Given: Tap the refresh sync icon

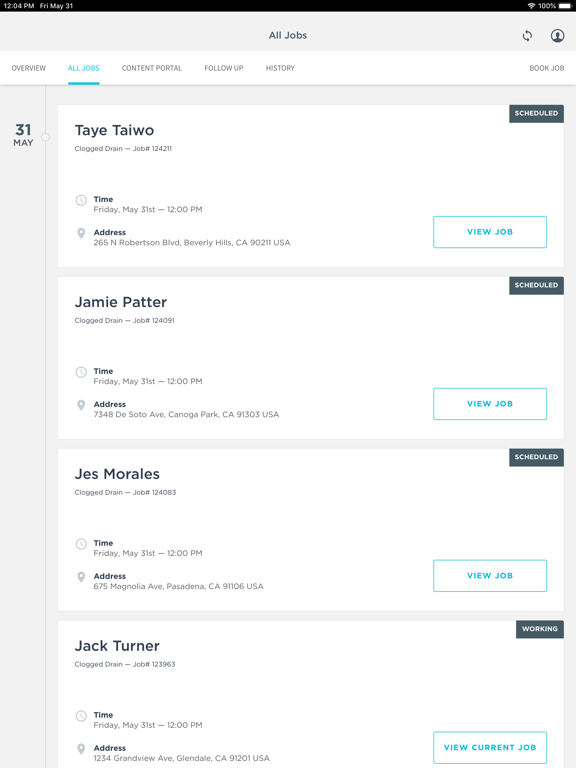Looking at the screenshot, I should tap(527, 36).
